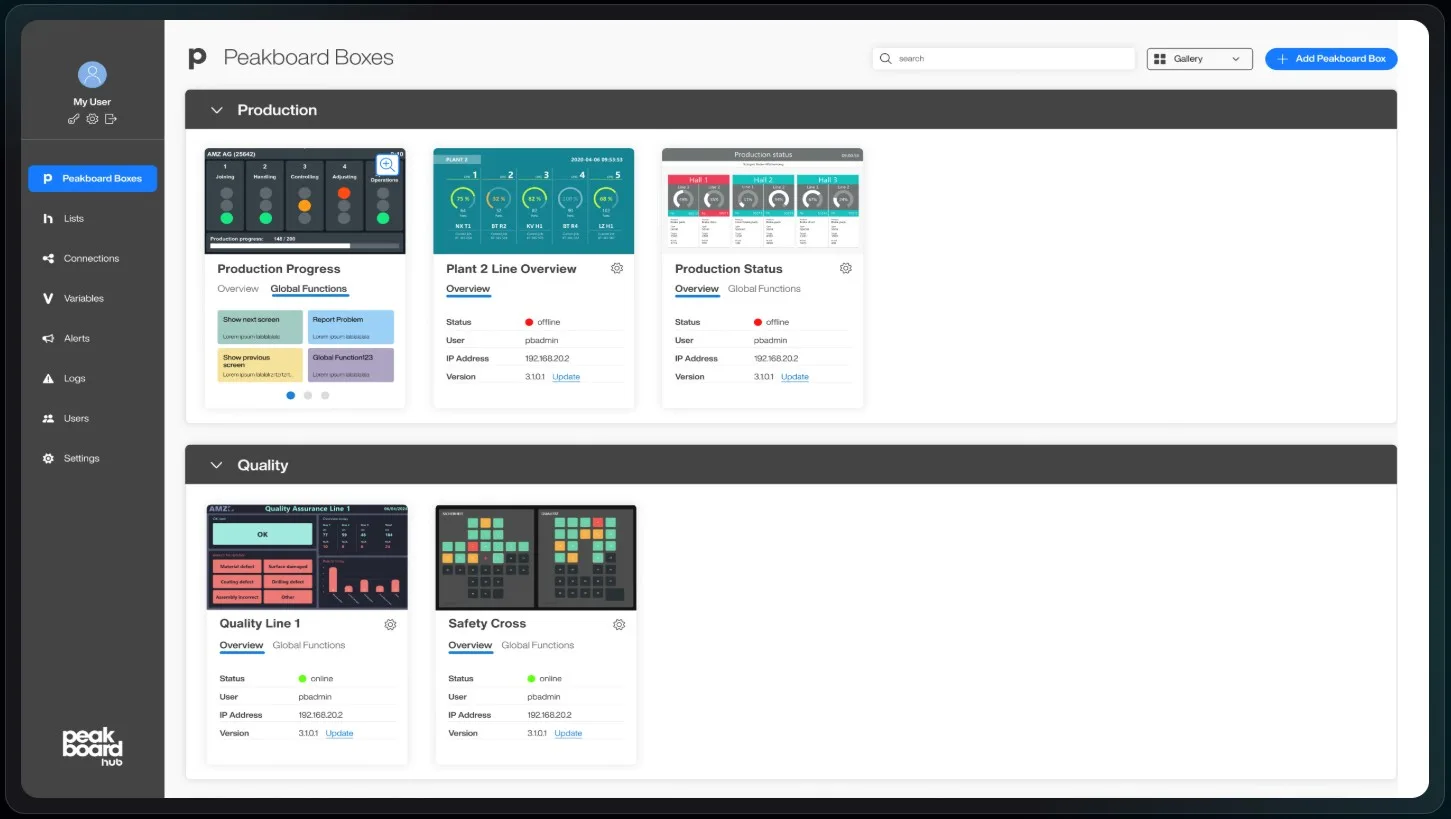Open Global Functions tab on Production Status

point(764,289)
